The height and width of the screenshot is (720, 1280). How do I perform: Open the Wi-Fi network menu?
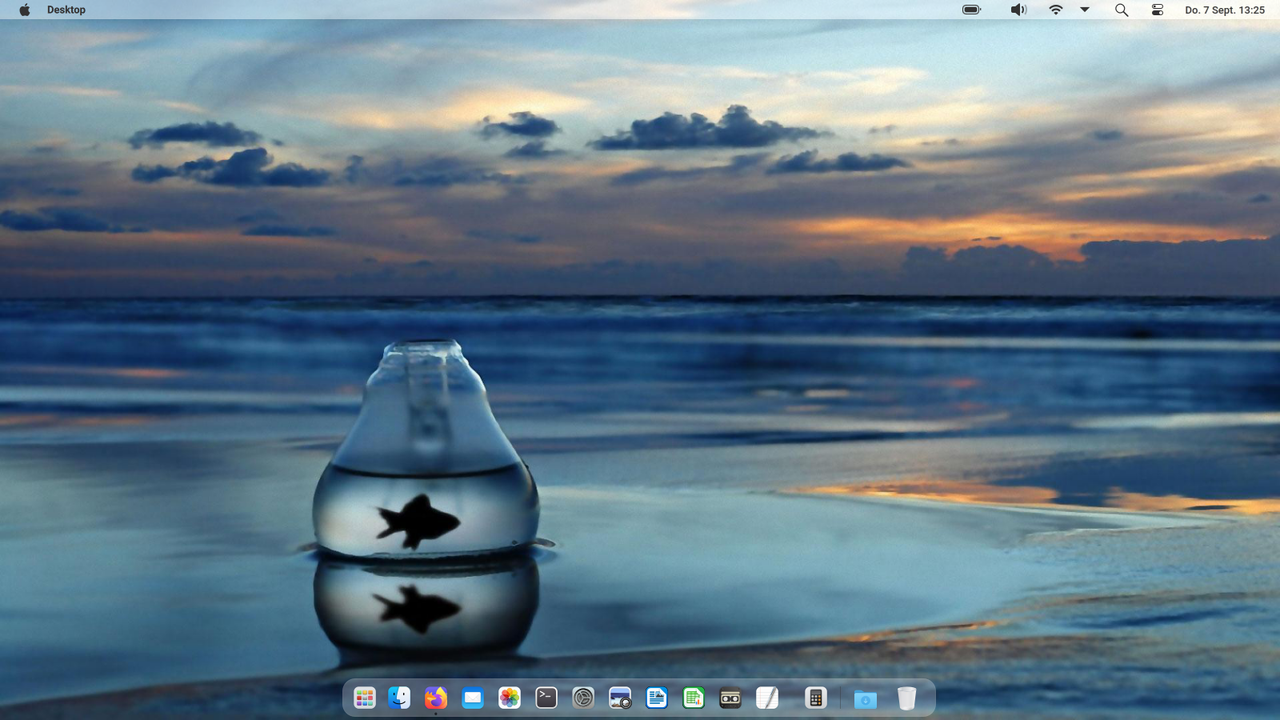pyautogui.click(x=1056, y=9)
